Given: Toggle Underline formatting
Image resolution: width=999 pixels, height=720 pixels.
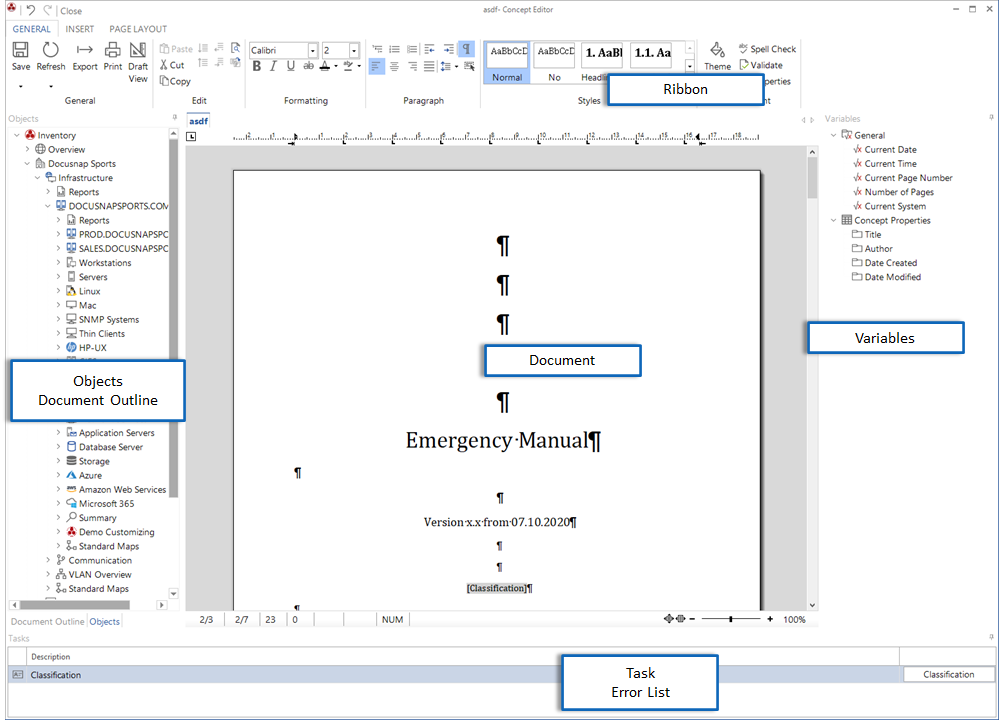Looking at the screenshot, I should tap(291, 66).
